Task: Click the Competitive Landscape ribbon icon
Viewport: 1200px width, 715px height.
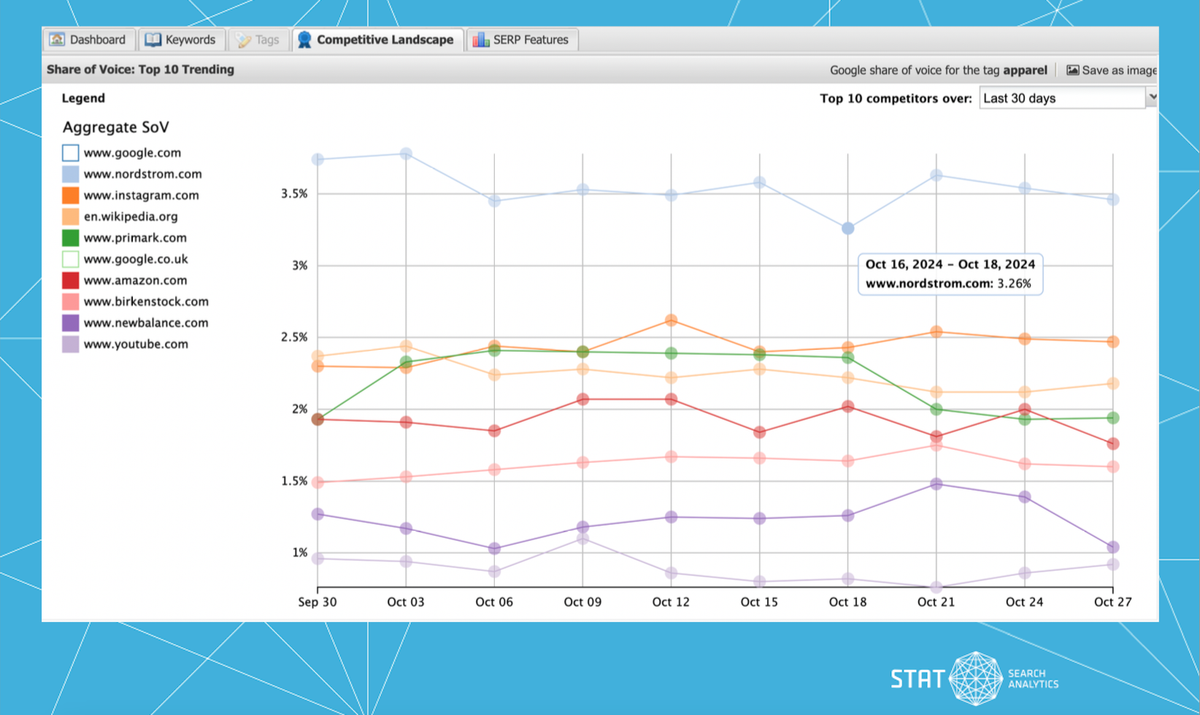Action: click(x=304, y=40)
